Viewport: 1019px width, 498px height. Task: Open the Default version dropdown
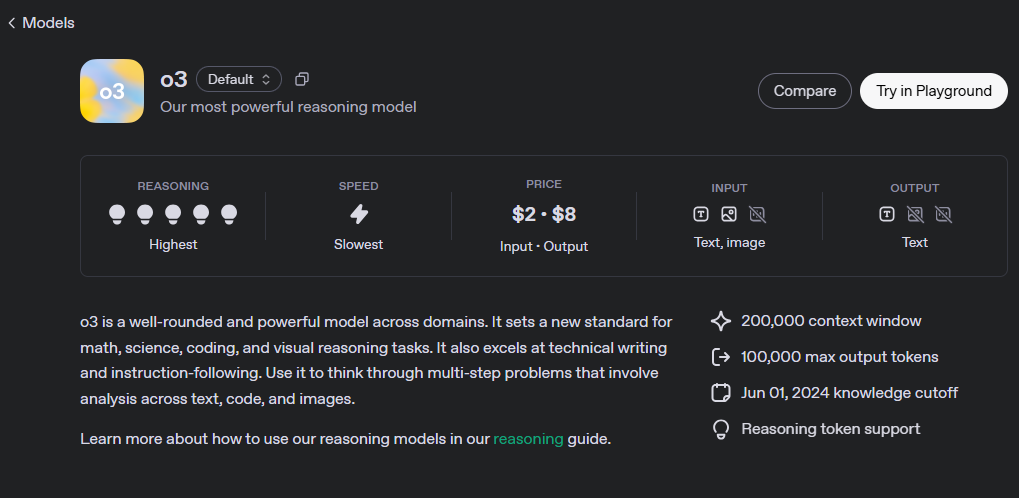[x=239, y=79]
